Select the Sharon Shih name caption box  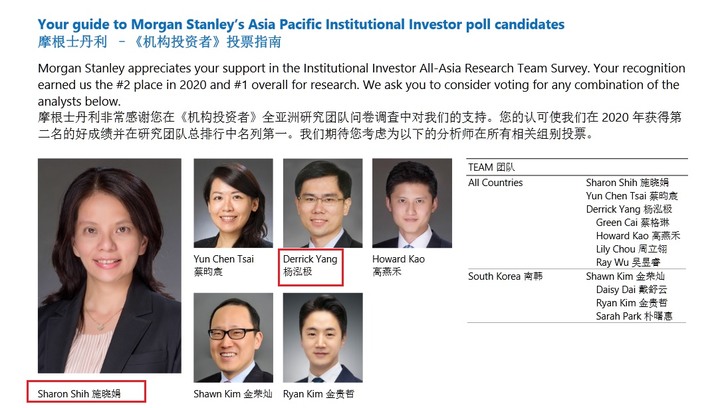[86, 392]
